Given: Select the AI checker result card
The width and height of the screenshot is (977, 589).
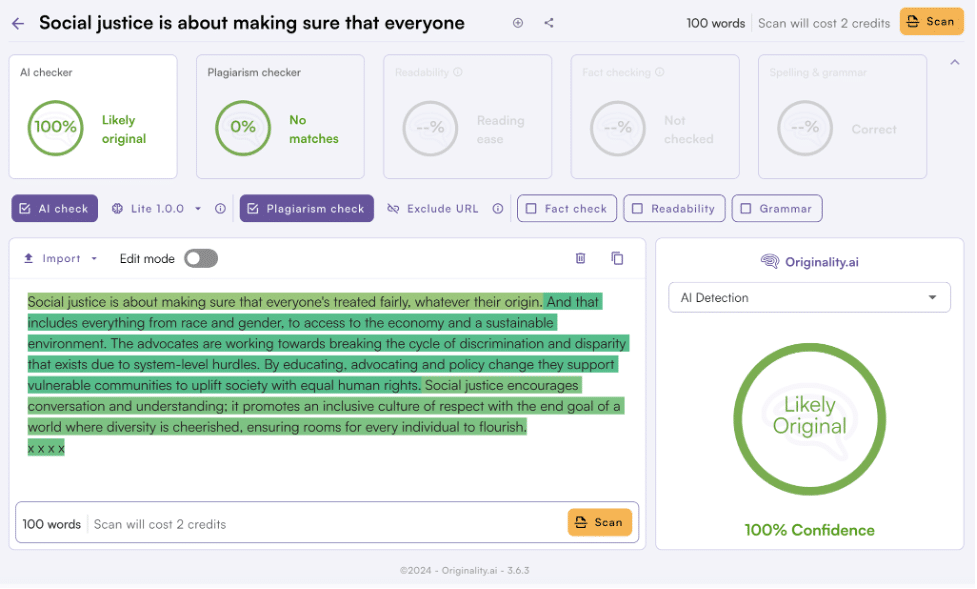Looking at the screenshot, I should tap(92, 116).
